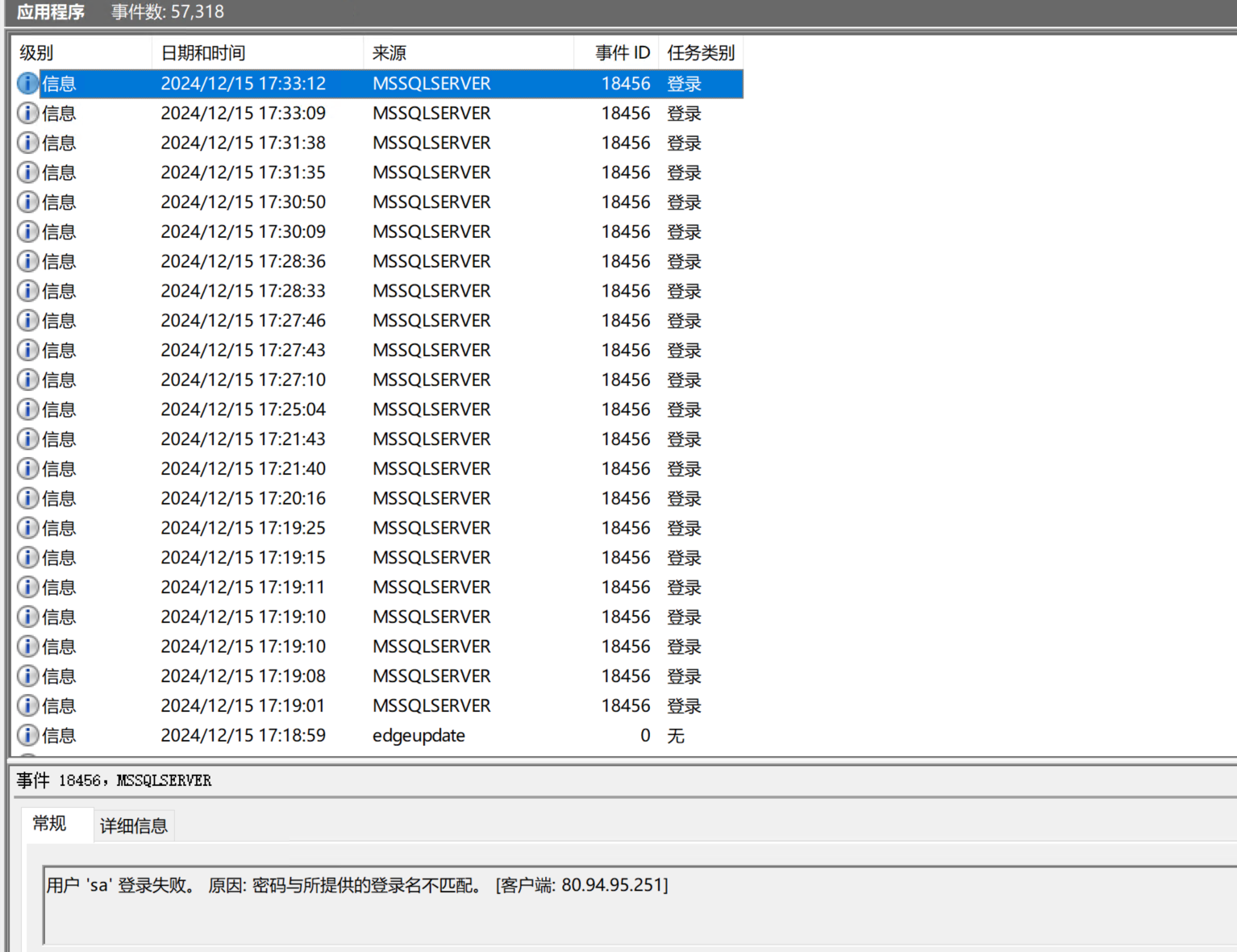This screenshot has width=1237, height=952.
Task: Click event ID 18456 in 17:28:36 row
Action: (x=626, y=261)
